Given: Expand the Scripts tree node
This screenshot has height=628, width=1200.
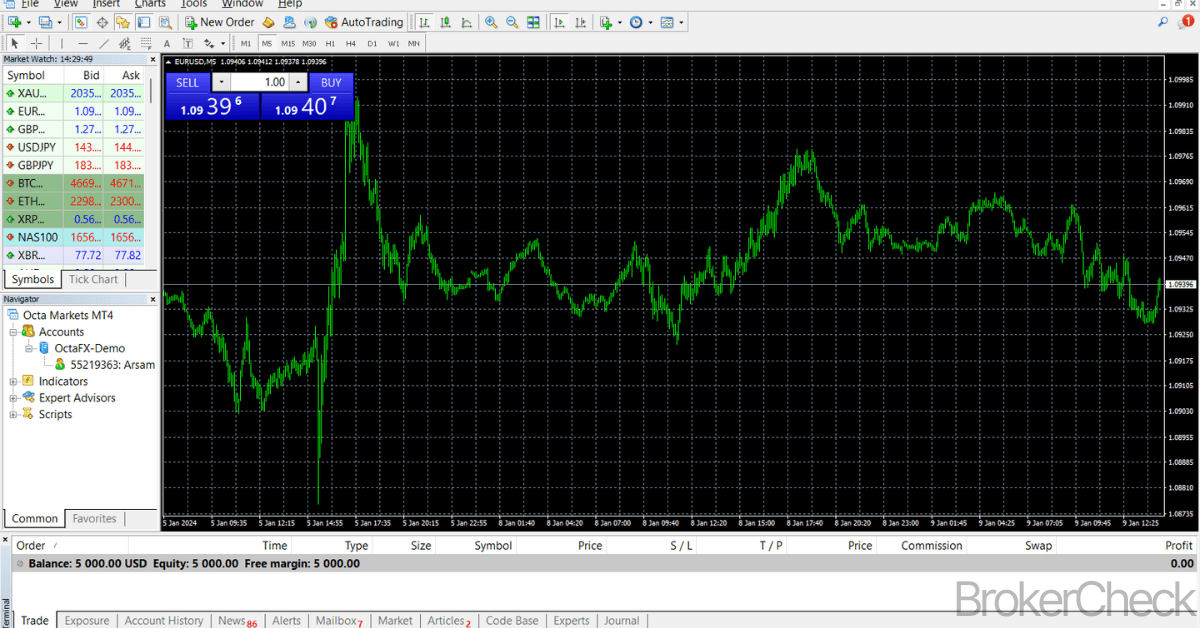Looking at the screenshot, I should [x=13, y=414].
